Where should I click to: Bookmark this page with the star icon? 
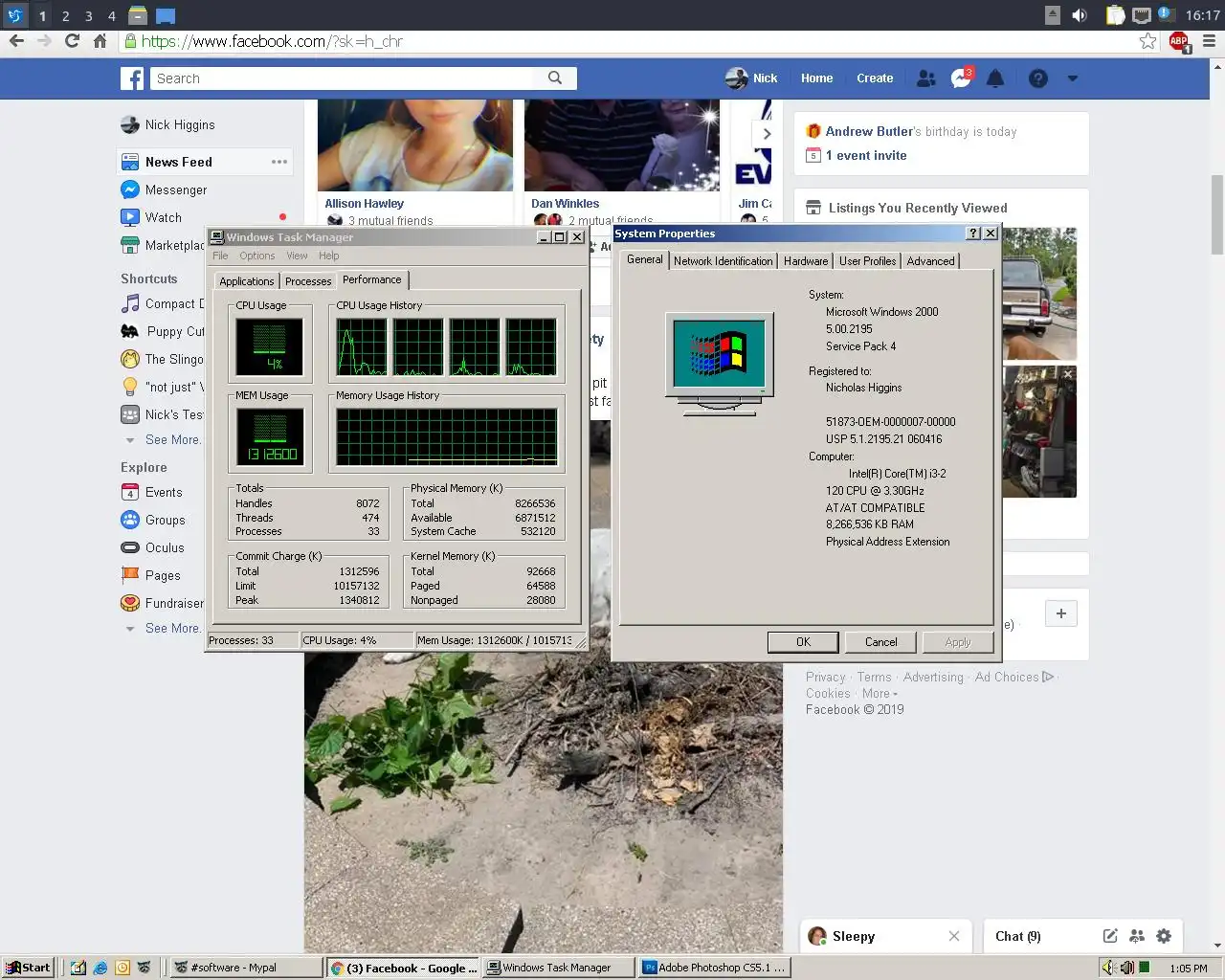coord(1147,41)
